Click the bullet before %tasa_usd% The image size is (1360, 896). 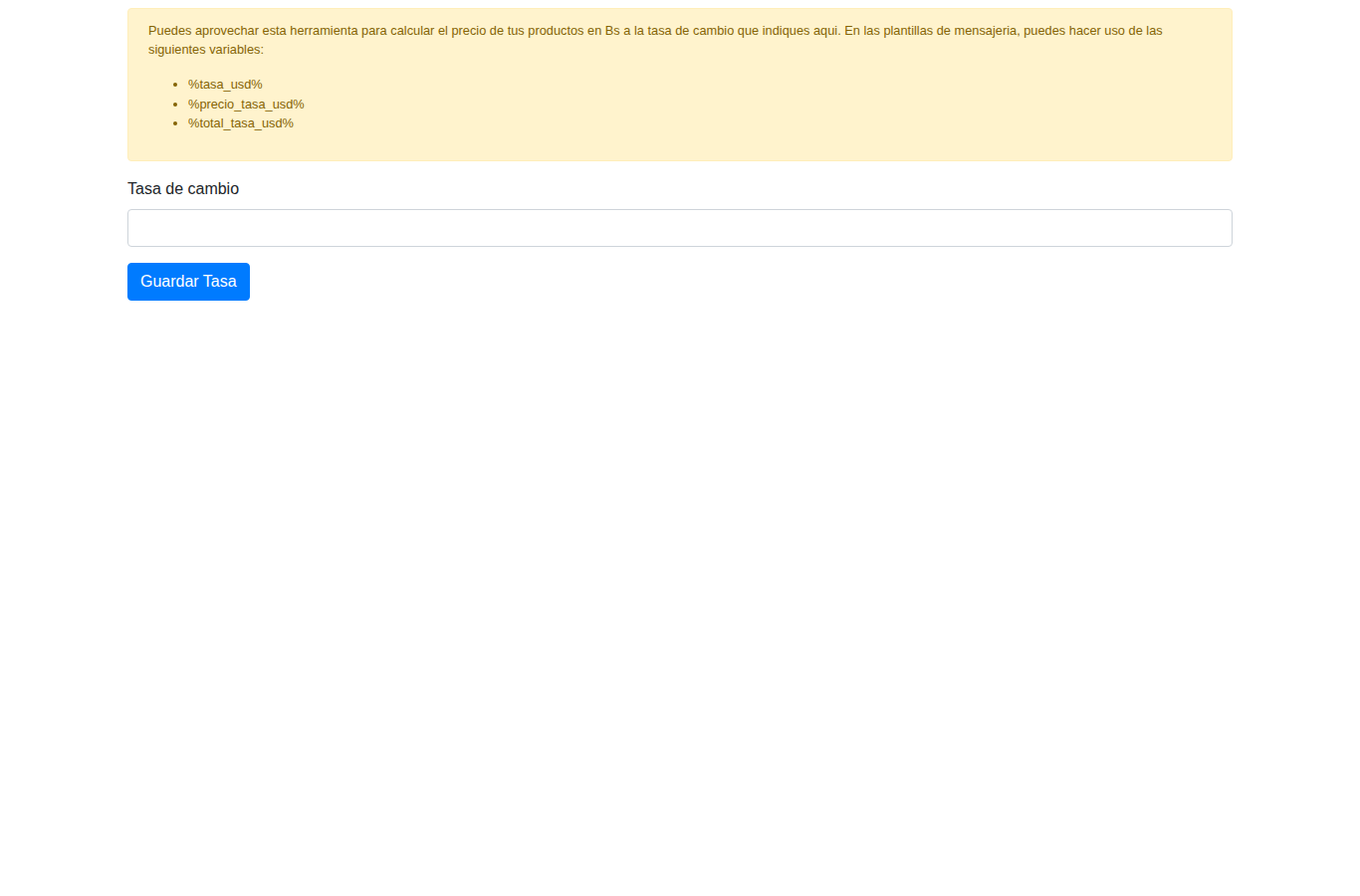point(175,85)
